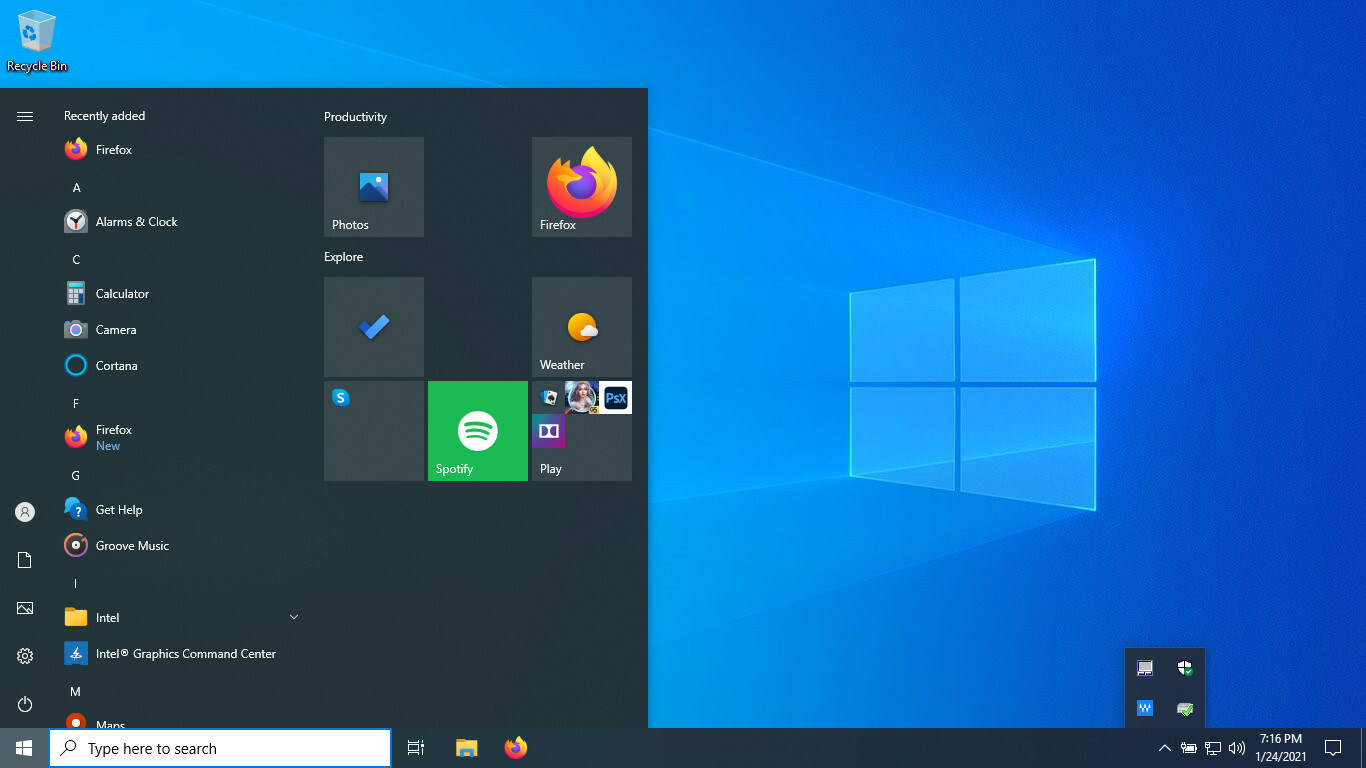The height and width of the screenshot is (768, 1366).
Task: Click letter I header in app list
Action: tap(76, 584)
